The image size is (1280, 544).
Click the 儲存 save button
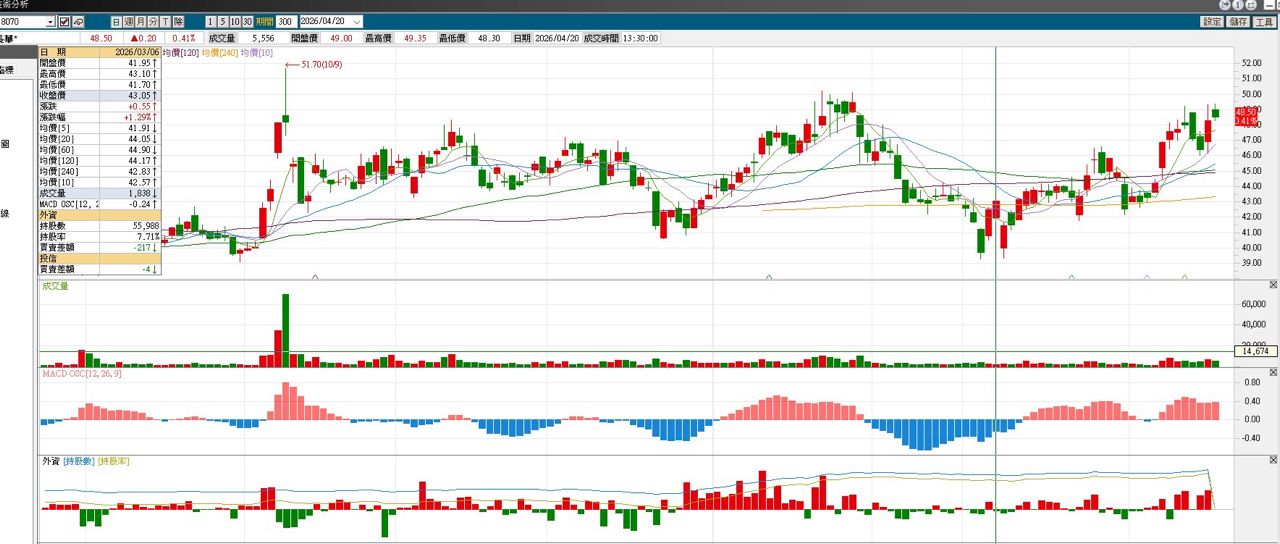click(x=1238, y=21)
